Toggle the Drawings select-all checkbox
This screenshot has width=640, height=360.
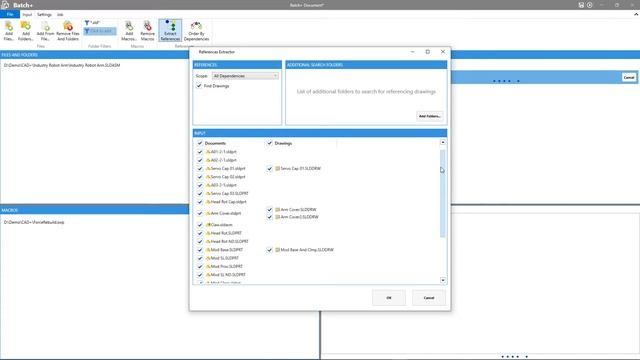(270, 143)
